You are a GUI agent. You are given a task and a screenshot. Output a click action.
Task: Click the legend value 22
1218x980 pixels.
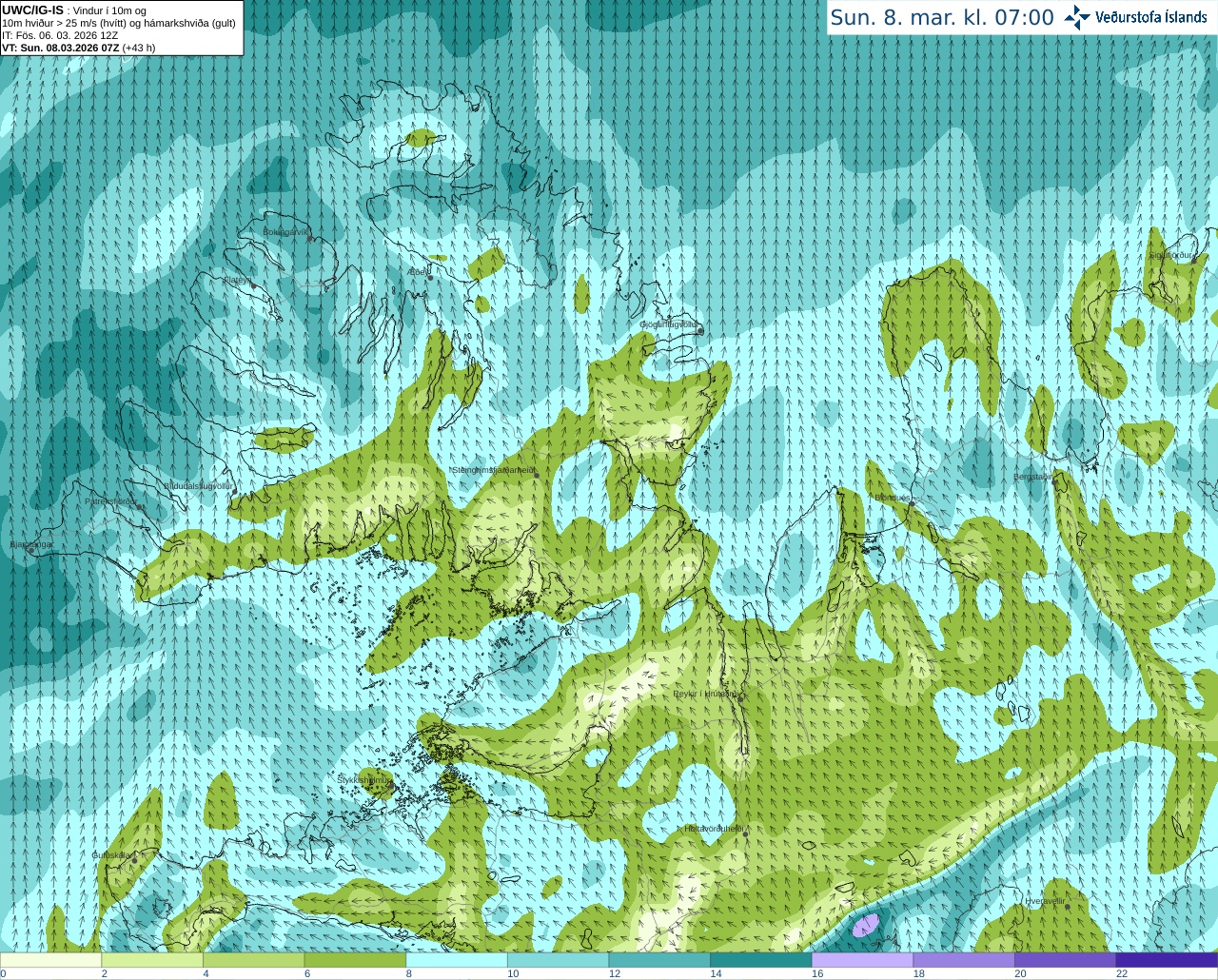[x=1121, y=973]
